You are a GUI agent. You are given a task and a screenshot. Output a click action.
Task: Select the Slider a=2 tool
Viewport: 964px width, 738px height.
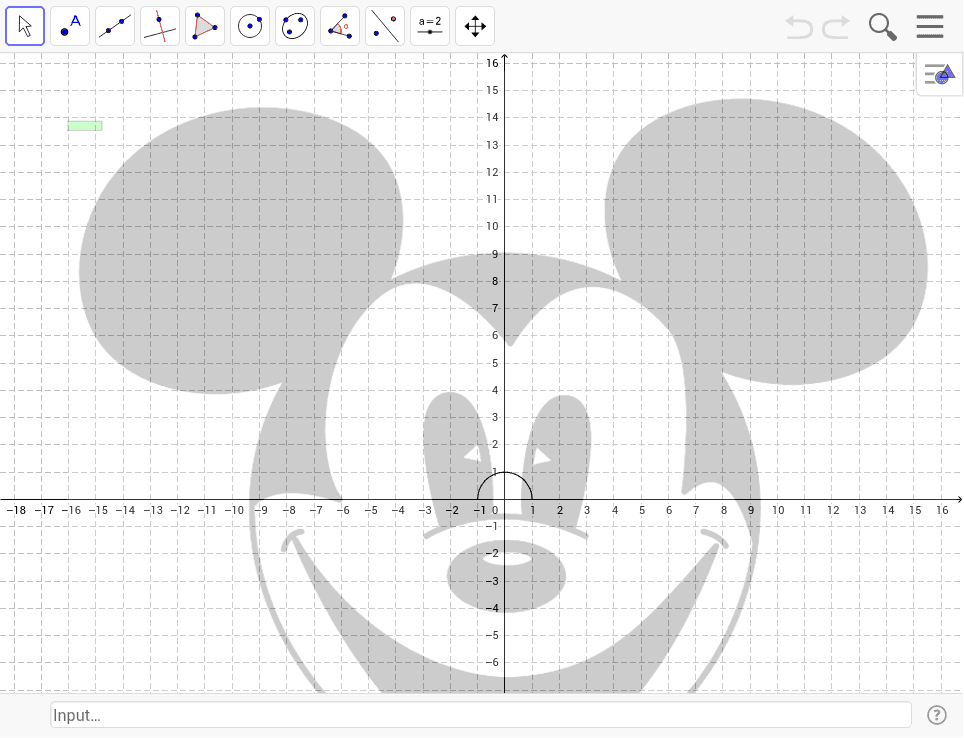(430, 26)
